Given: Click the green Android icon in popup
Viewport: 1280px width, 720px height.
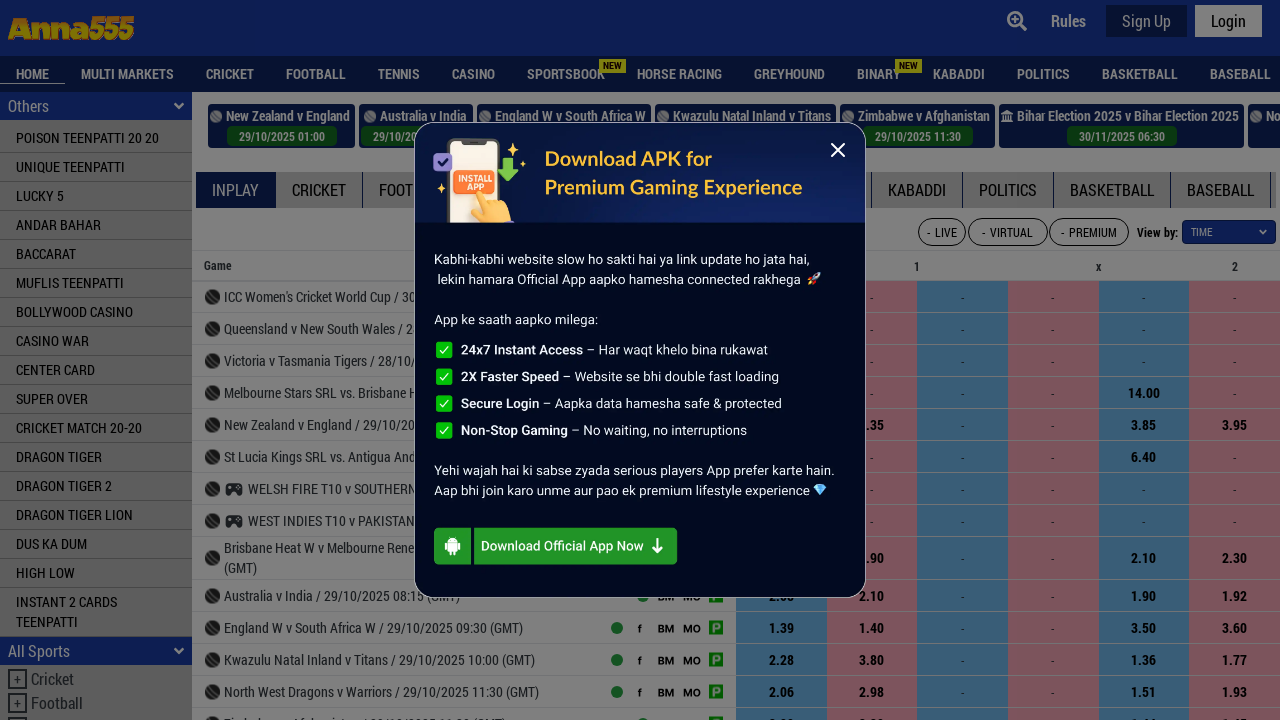Looking at the screenshot, I should (452, 546).
